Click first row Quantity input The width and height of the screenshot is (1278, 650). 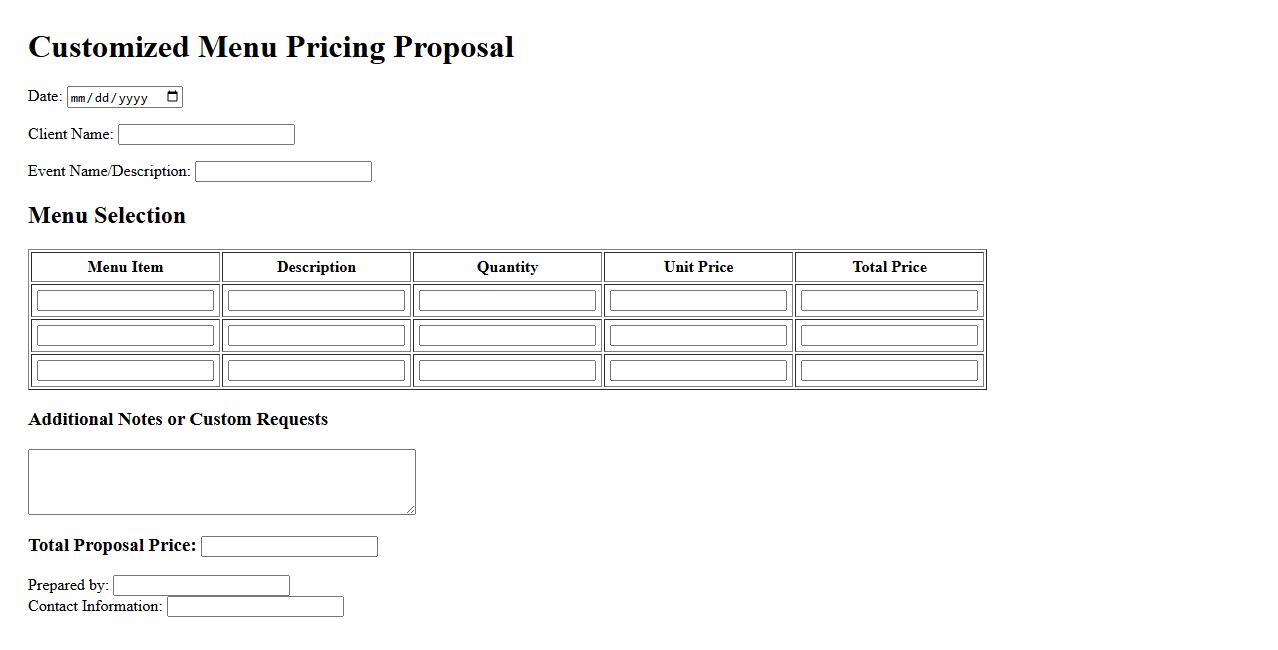click(x=507, y=300)
